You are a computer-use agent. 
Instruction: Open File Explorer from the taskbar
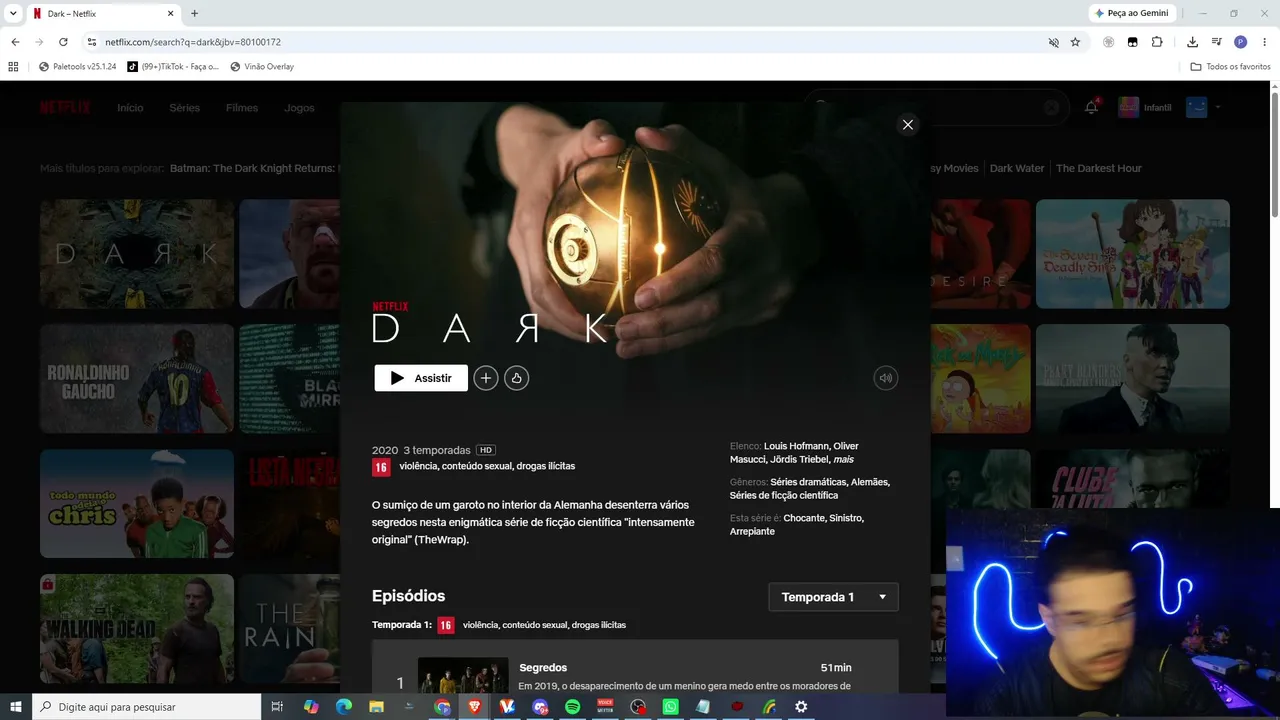point(377,707)
